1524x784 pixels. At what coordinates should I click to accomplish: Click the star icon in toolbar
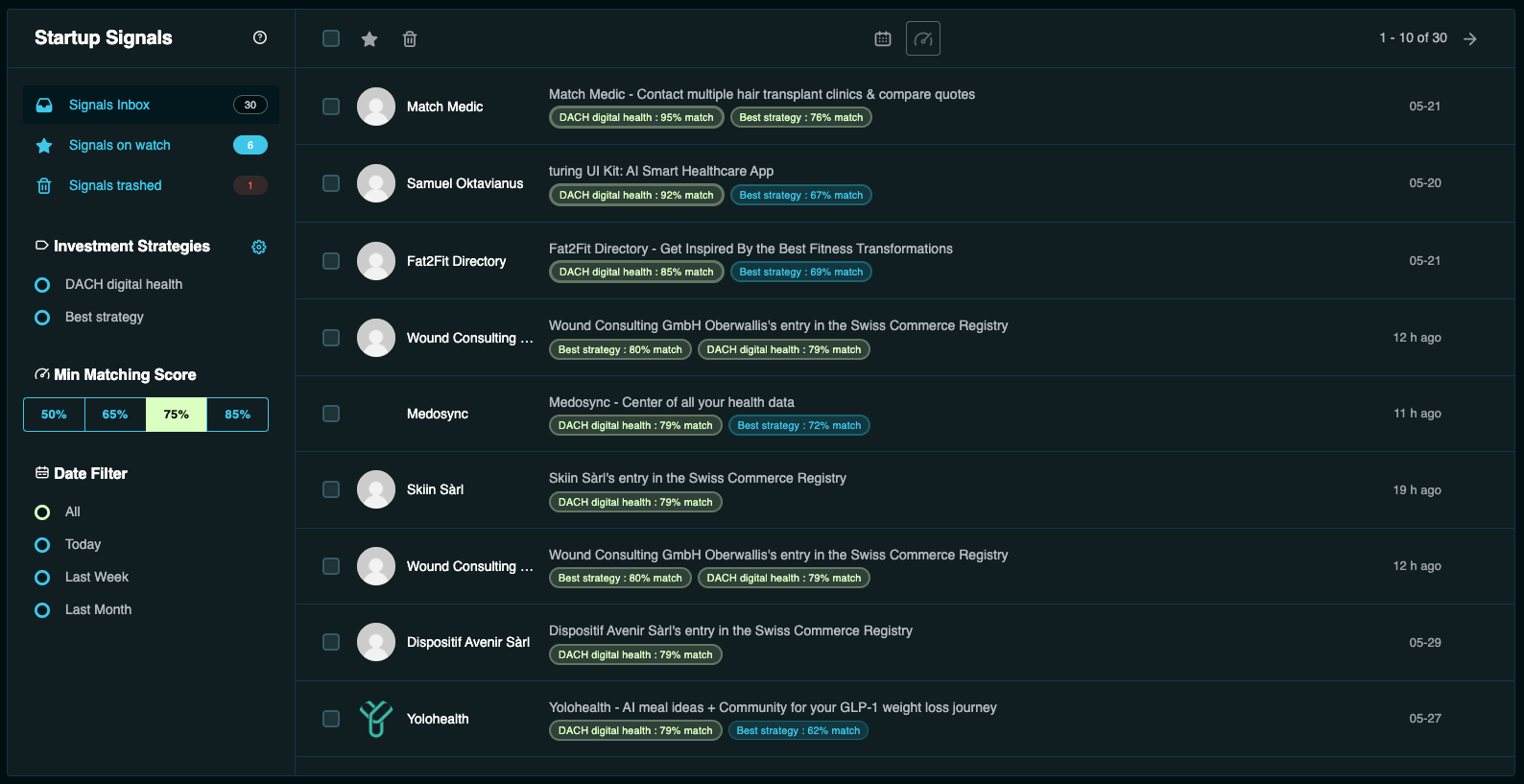[x=369, y=39]
